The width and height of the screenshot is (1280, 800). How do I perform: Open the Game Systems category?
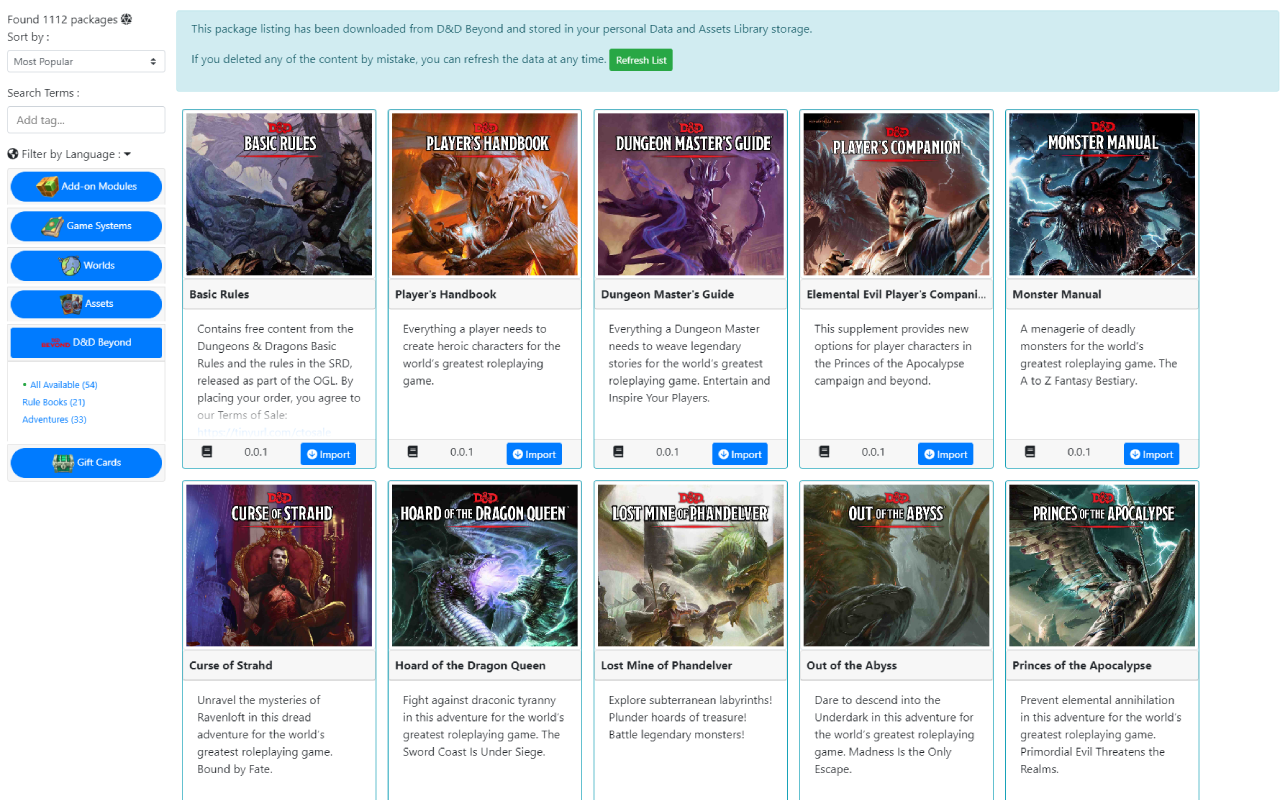point(86,226)
